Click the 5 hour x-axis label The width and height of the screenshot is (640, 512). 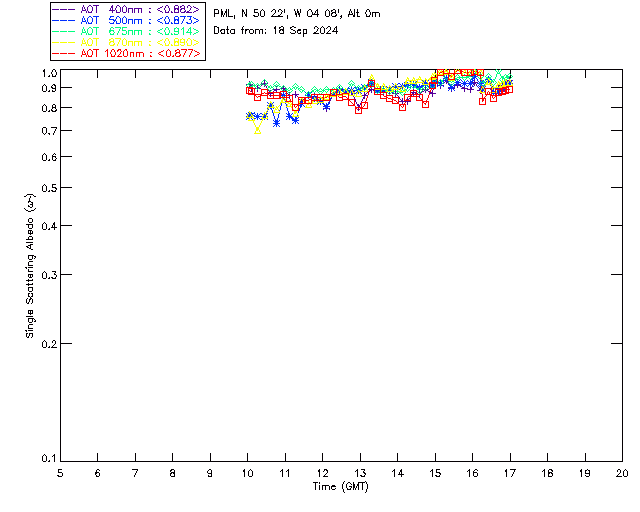pyautogui.click(x=60, y=473)
